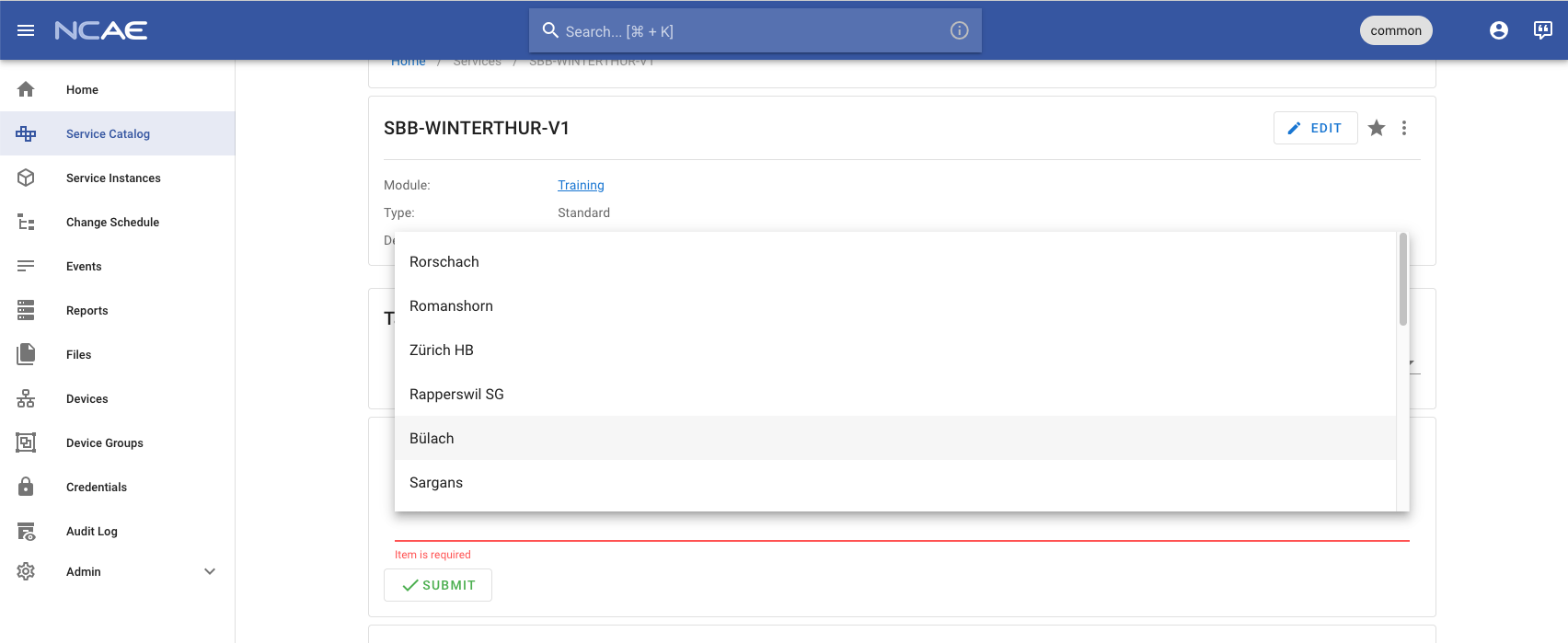Open Service Instances page
Viewport: 1568px width, 643px height.
(113, 178)
